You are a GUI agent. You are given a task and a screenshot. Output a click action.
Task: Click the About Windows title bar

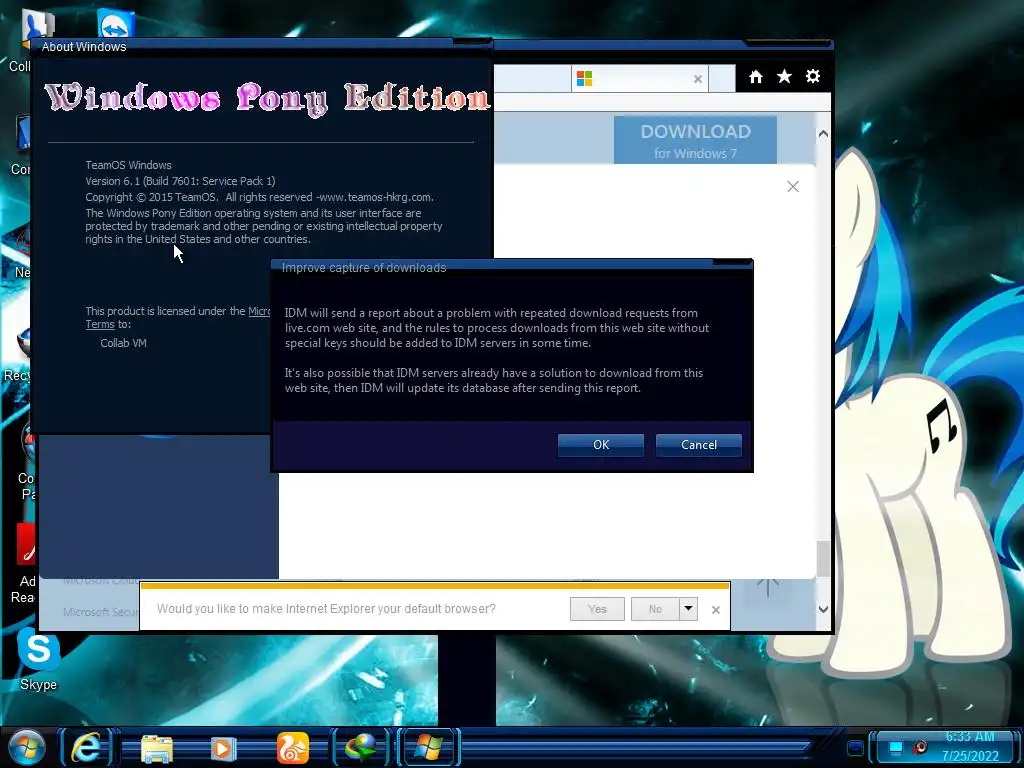point(261,46)
